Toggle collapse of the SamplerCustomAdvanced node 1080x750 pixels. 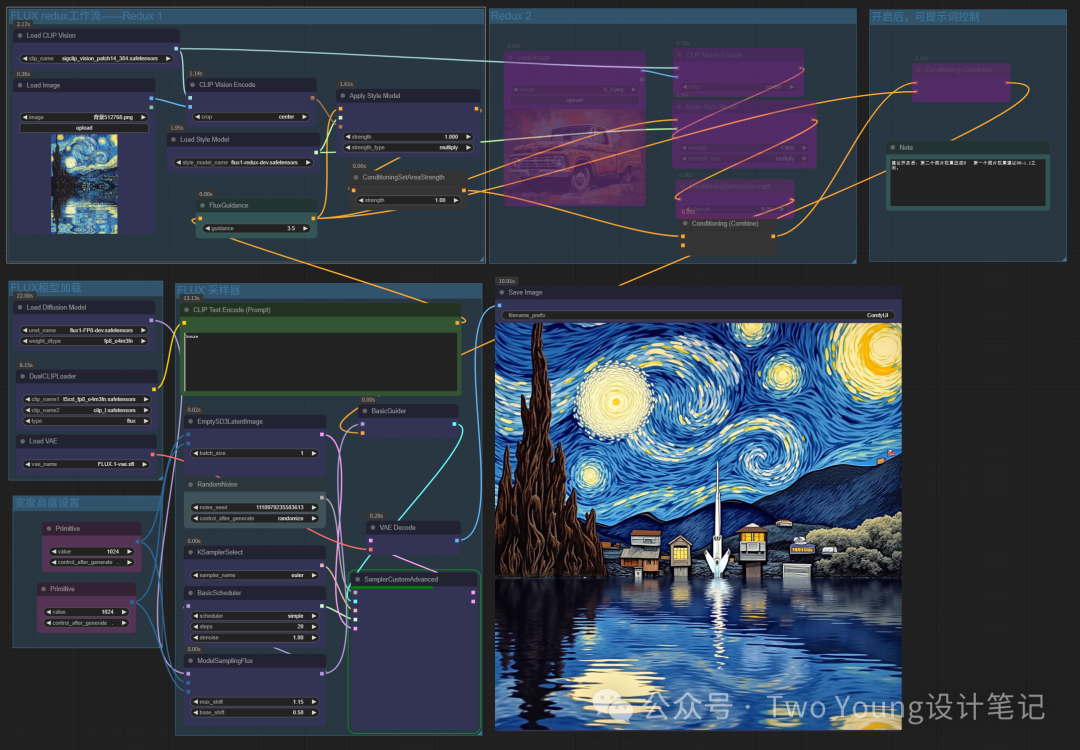coord(357,579)
